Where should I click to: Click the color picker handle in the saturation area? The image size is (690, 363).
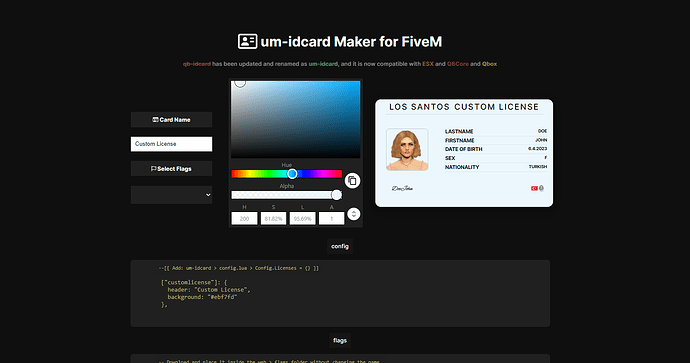[x=240, y=82]
